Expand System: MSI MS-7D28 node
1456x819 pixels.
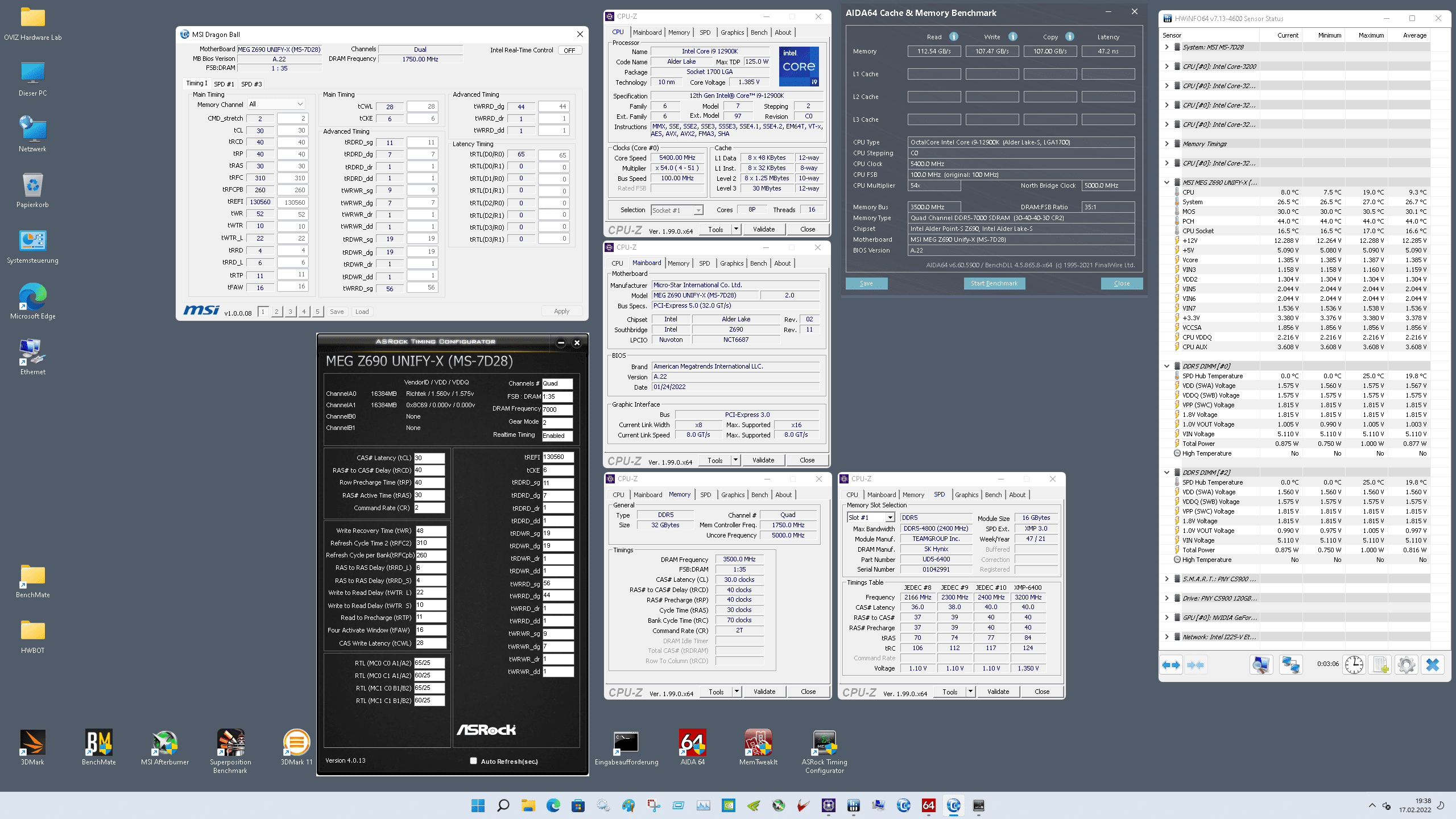click(x=1167, y=47)
